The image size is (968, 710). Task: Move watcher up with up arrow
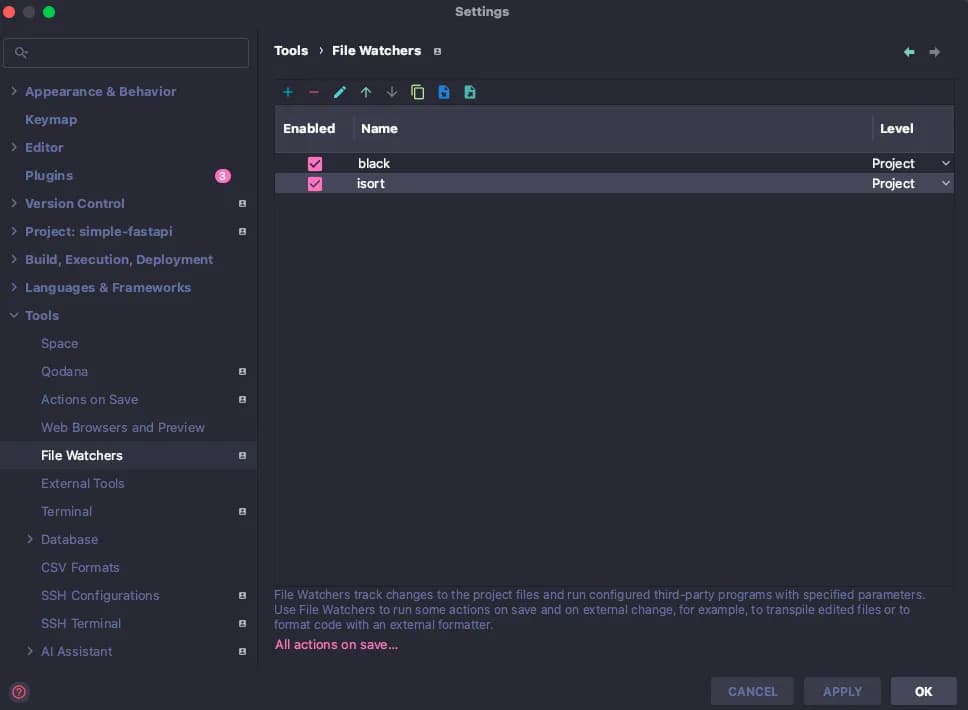click(x=366, y=93)
